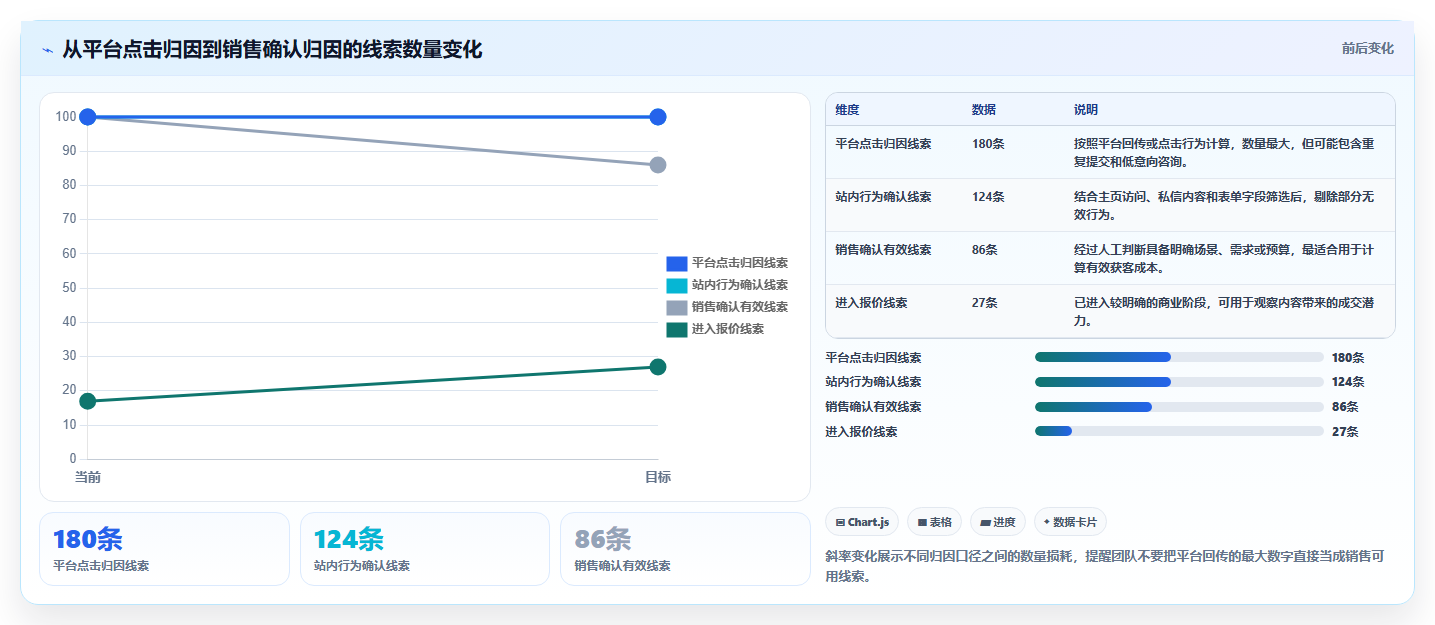Click the 说明 column header
The image size is (1435, 625).
click(x=1086, y=110)
